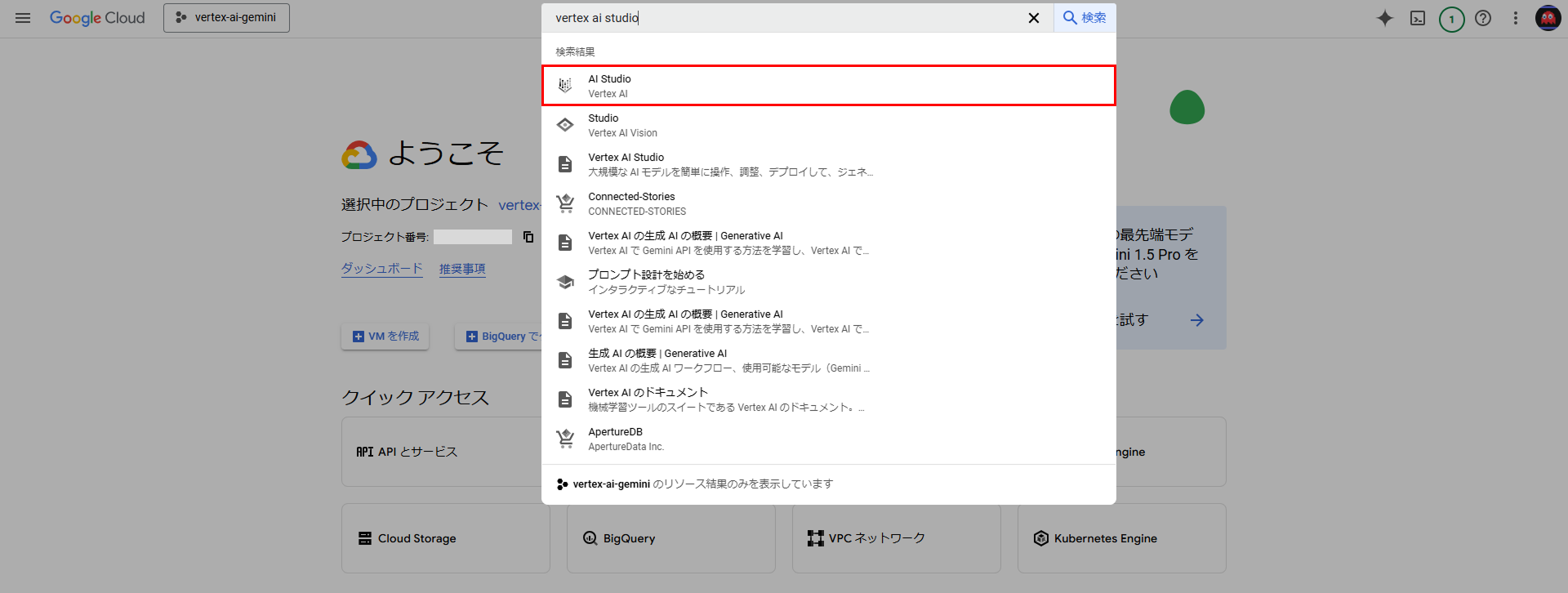Viewport: 1568px width, 593px height.
Task: Open Vertex AI のドキュメント result
Action: click(829, 399)
